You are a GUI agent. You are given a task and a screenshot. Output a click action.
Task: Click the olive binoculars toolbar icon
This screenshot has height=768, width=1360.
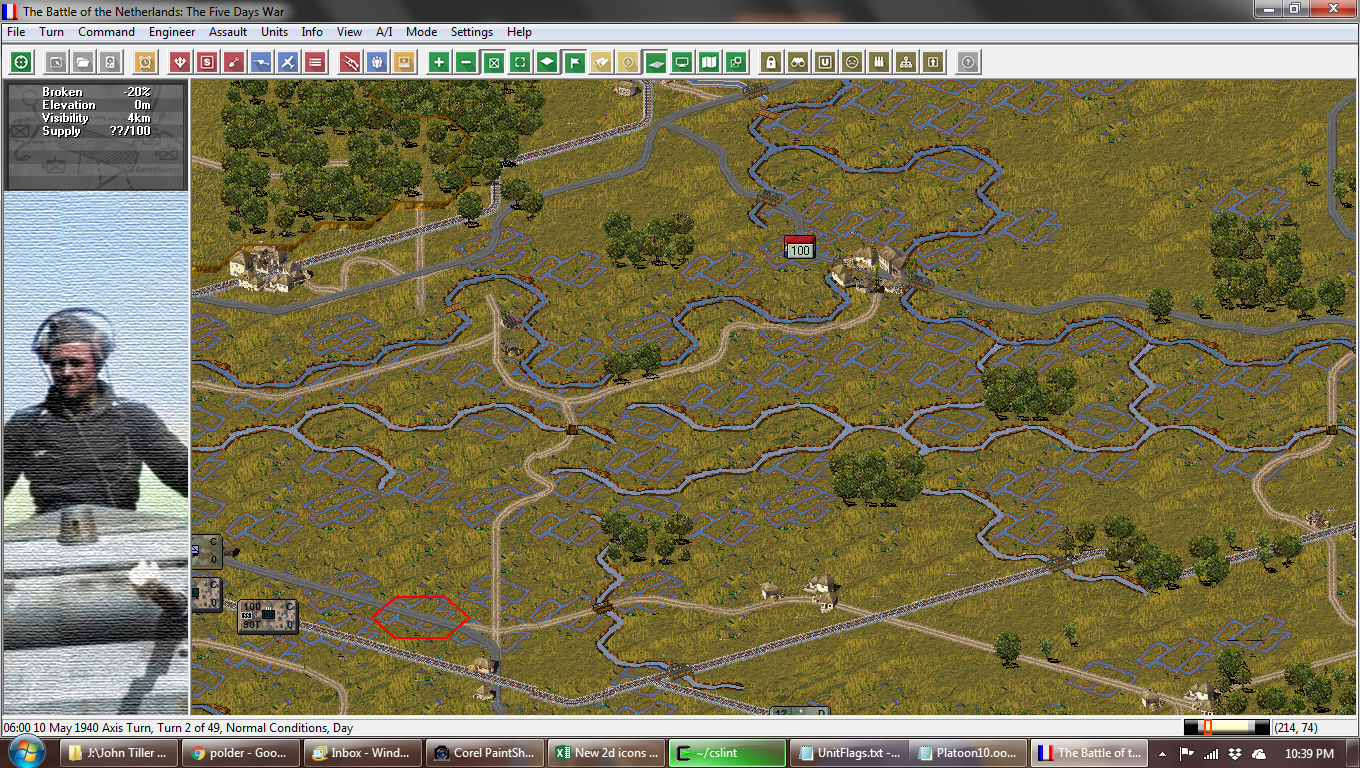pos(798,62)
